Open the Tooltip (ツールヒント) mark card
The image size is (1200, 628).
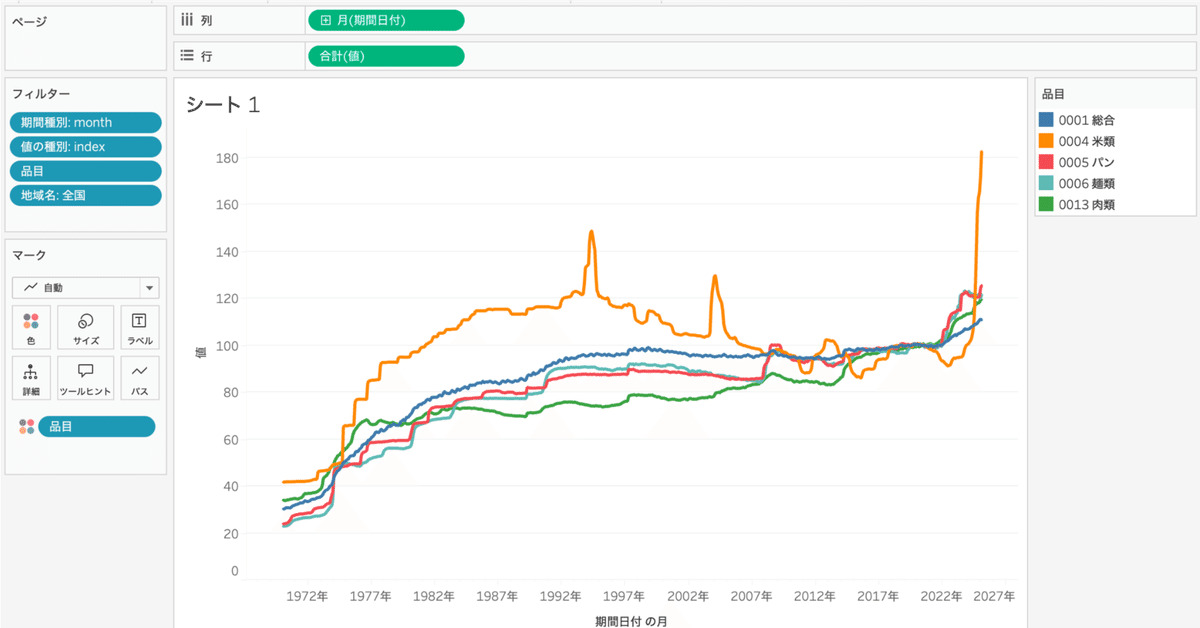[86, 378]
